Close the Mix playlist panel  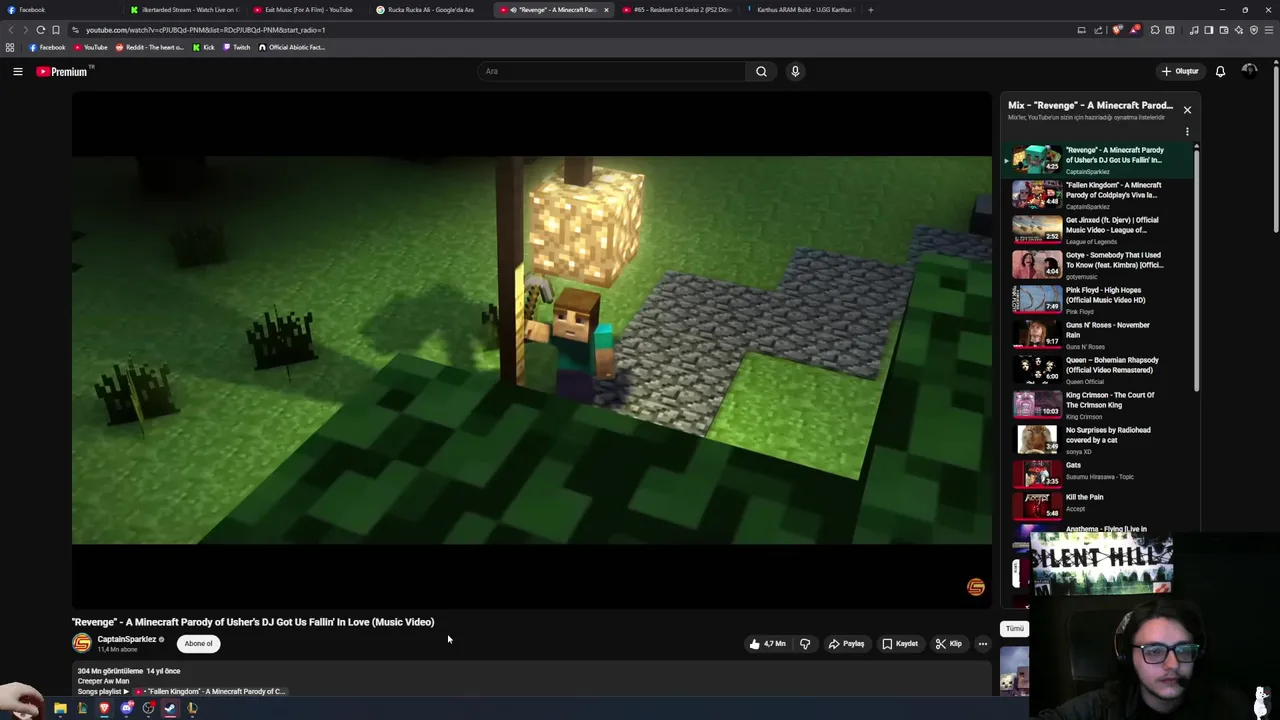(x=1187, y=109)
